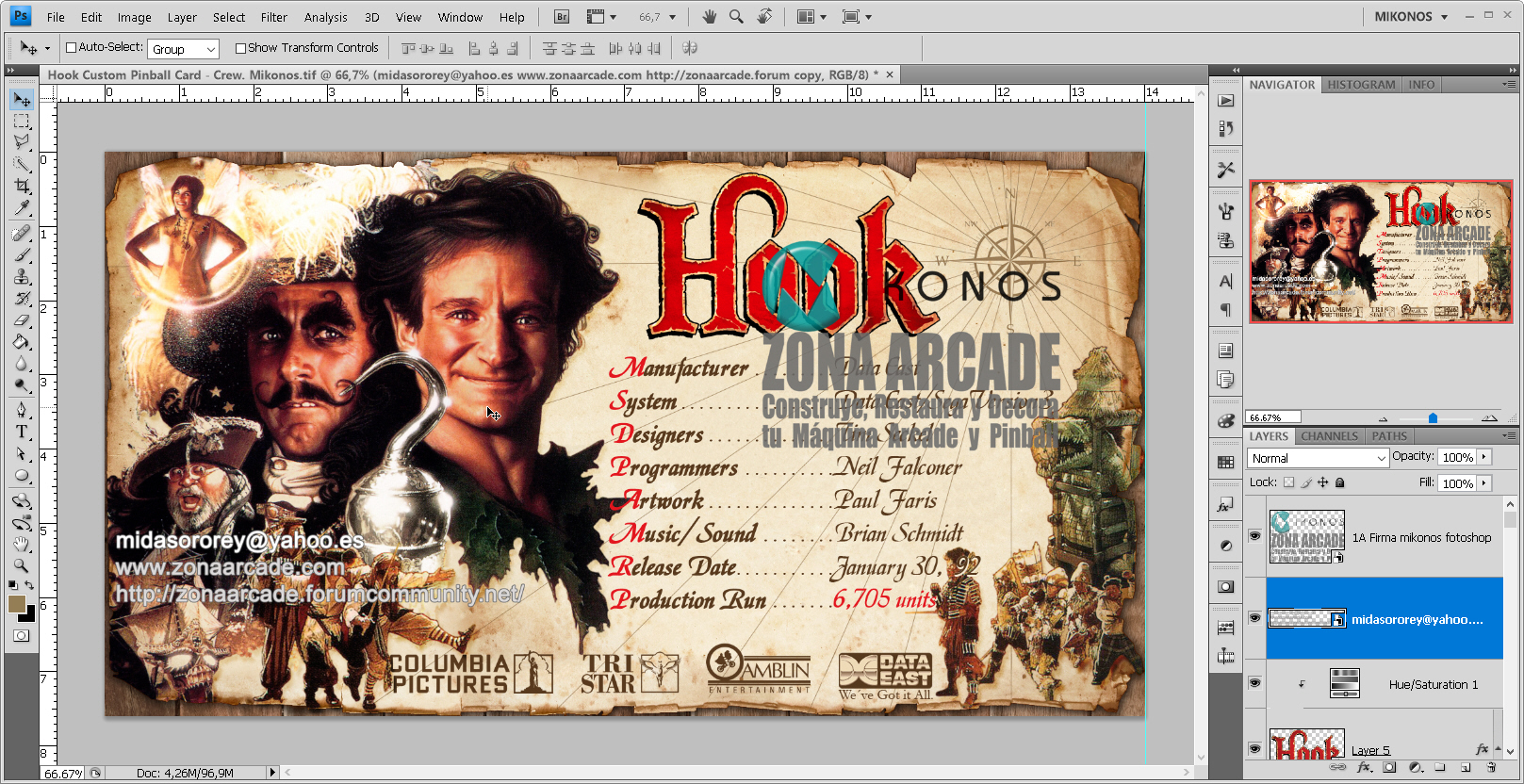Hide the Layer 5 layer
Viewport: 1524px width, 784px height.
coord(1254,749)
